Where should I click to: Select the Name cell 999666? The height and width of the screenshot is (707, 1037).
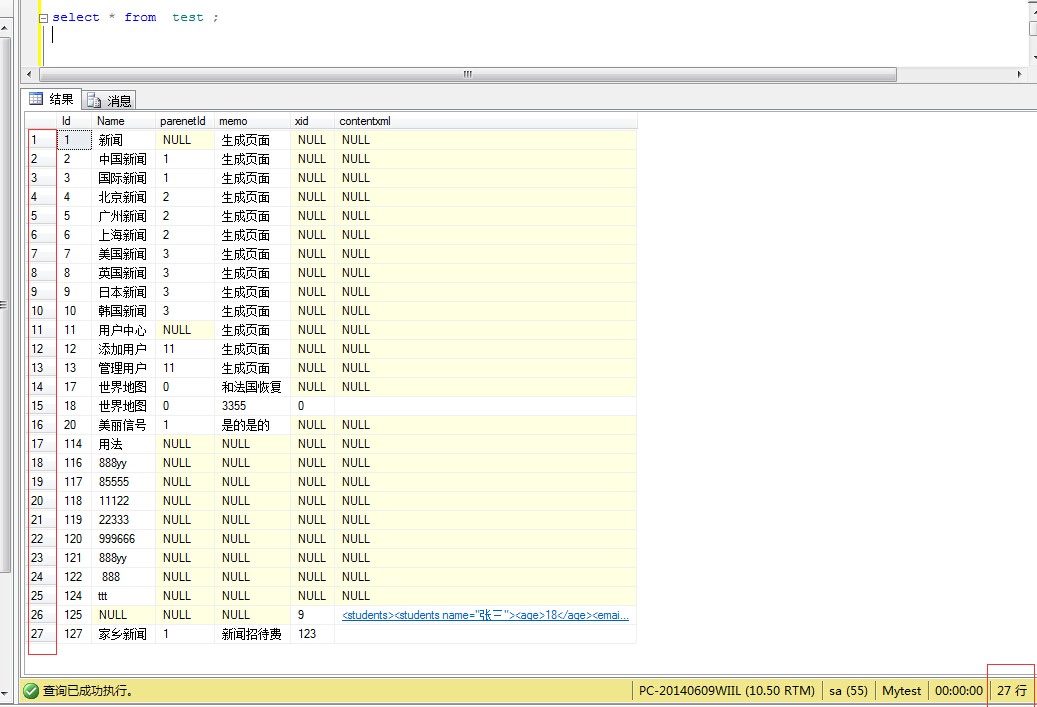pos(123,539)
